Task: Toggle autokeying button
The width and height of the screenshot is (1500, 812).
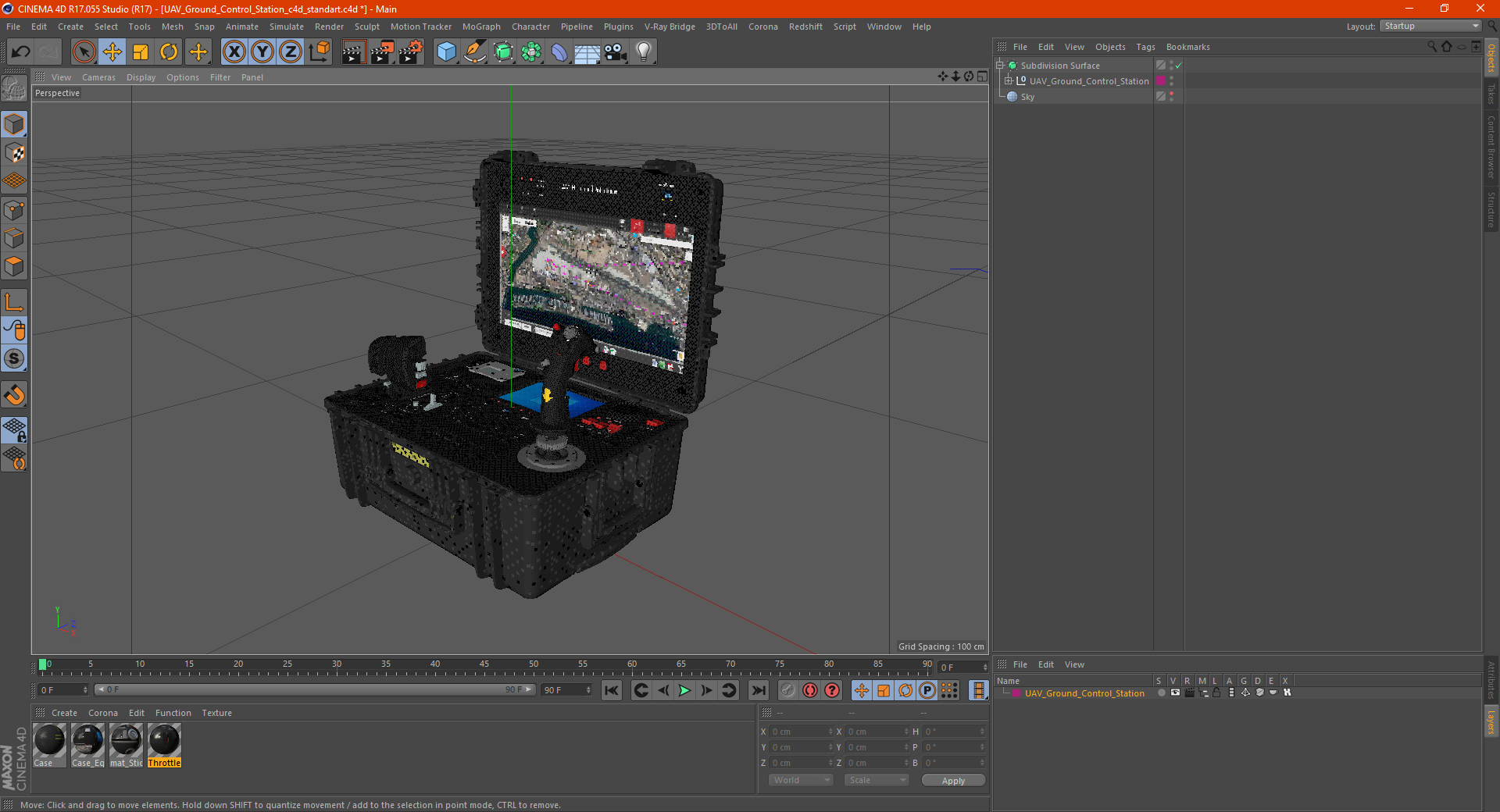Action: (810, 690)
